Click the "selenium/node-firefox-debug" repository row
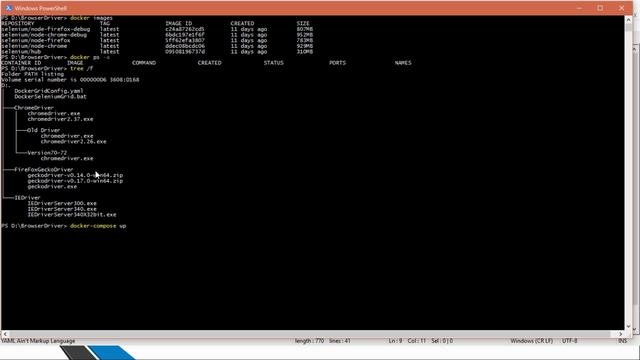This screenshot has width=640, height=360. 157,29
